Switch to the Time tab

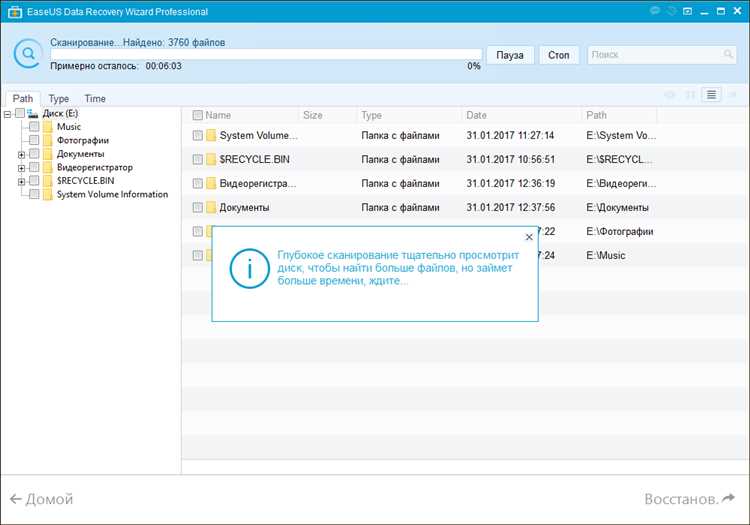click(95, 98)
